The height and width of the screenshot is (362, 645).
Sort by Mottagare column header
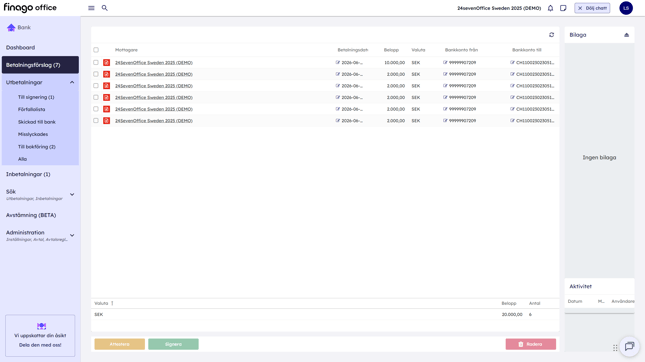tap(126, 50)
